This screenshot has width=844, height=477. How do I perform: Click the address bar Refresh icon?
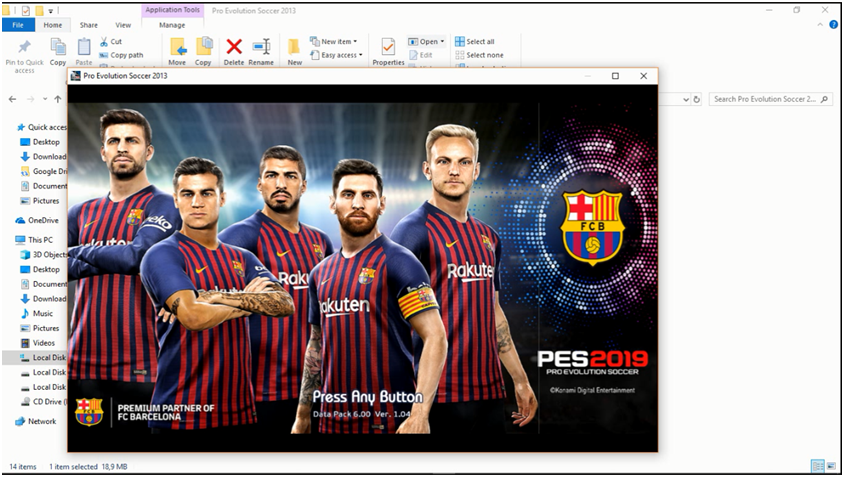(x=697, y=99)
